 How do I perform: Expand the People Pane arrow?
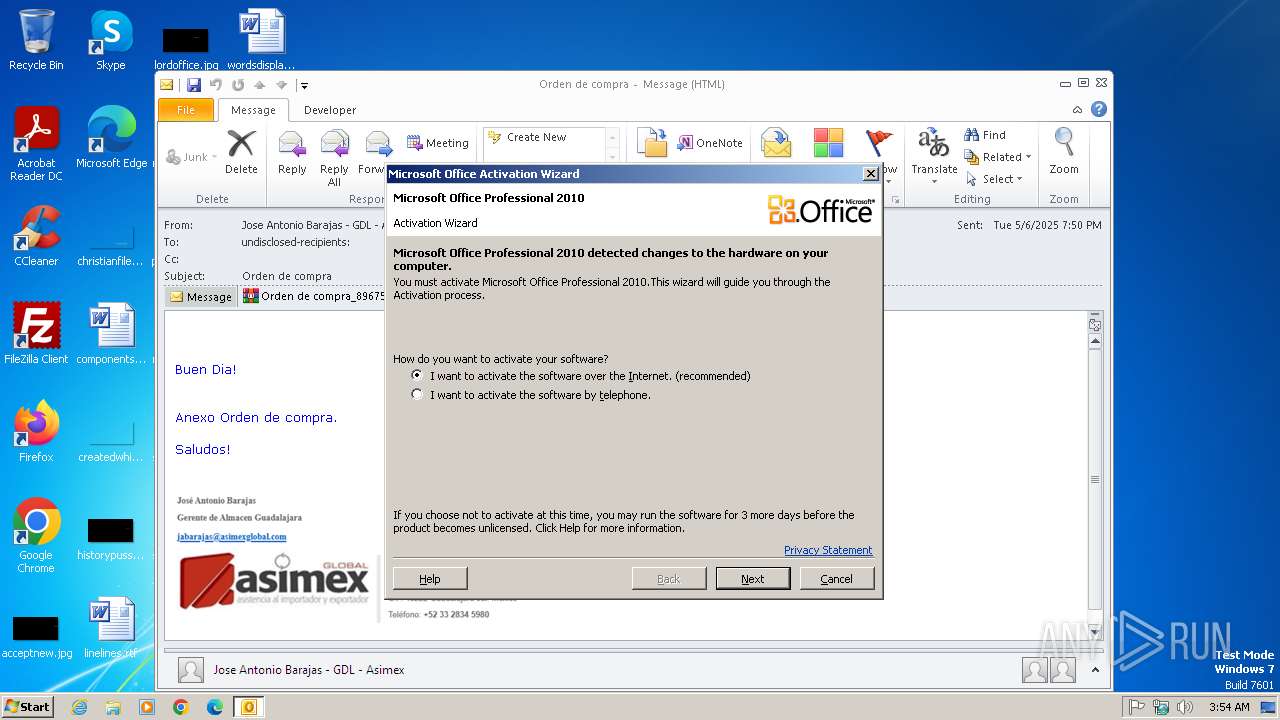point(1095,670)
